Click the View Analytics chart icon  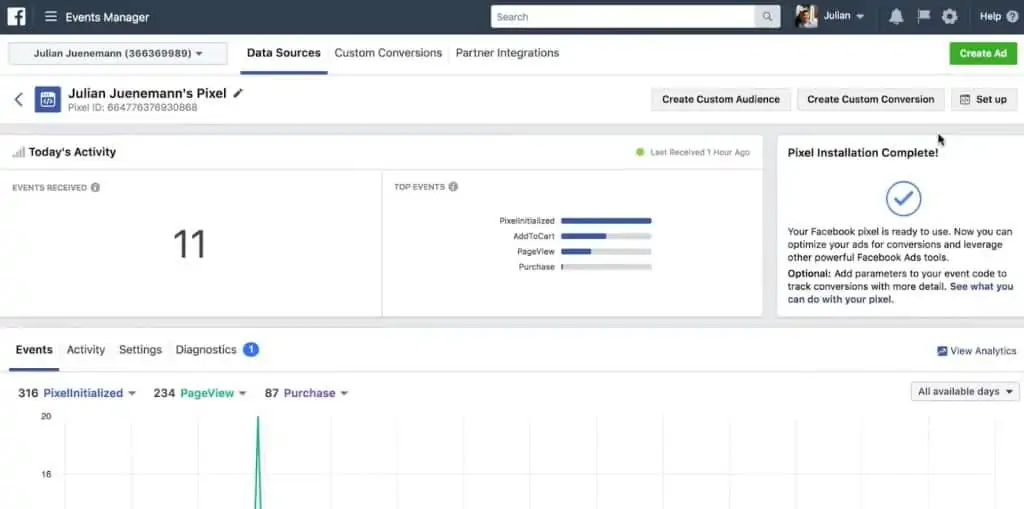[942, 351]
